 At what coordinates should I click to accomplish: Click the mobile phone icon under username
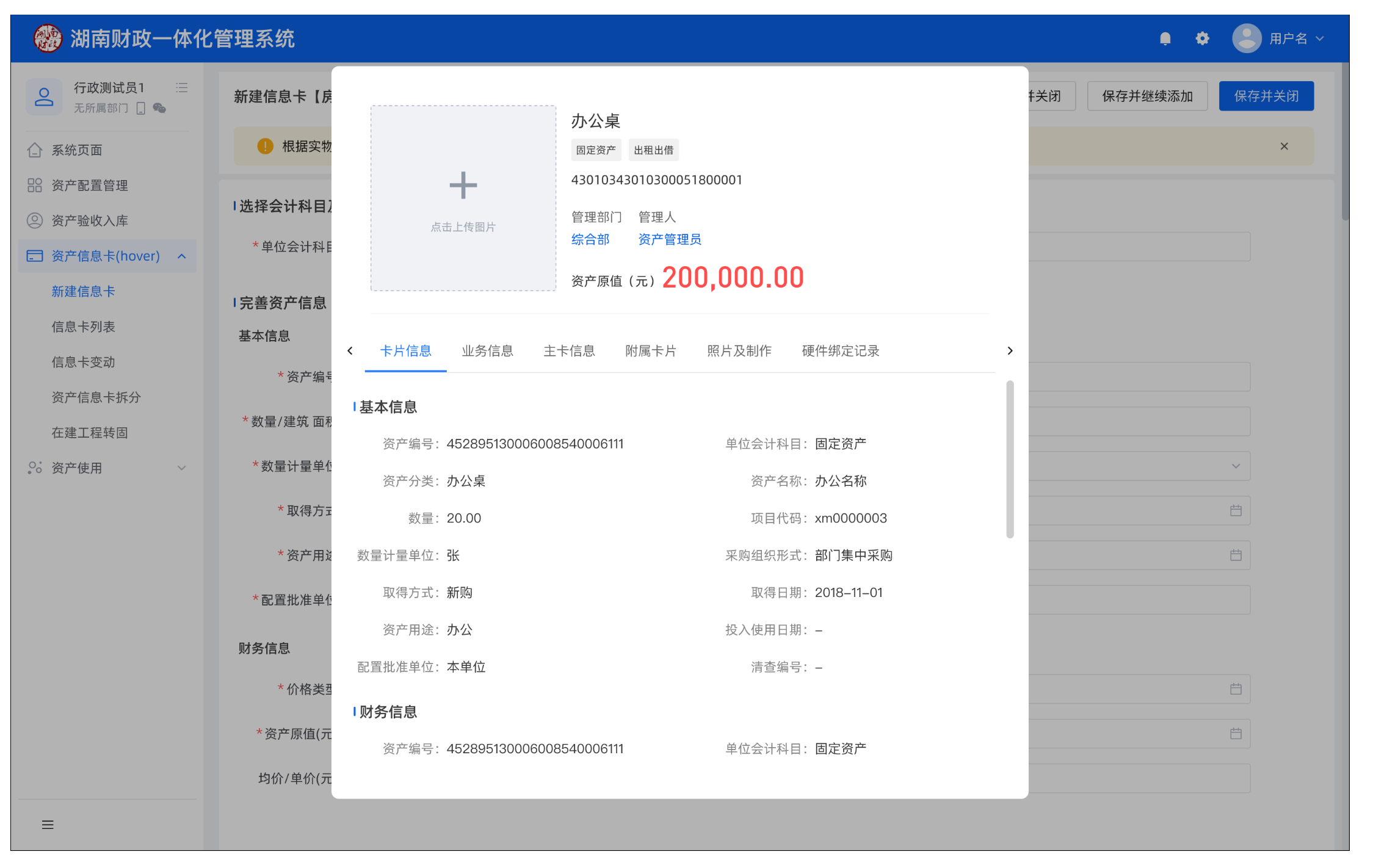(x=141, y=108)
